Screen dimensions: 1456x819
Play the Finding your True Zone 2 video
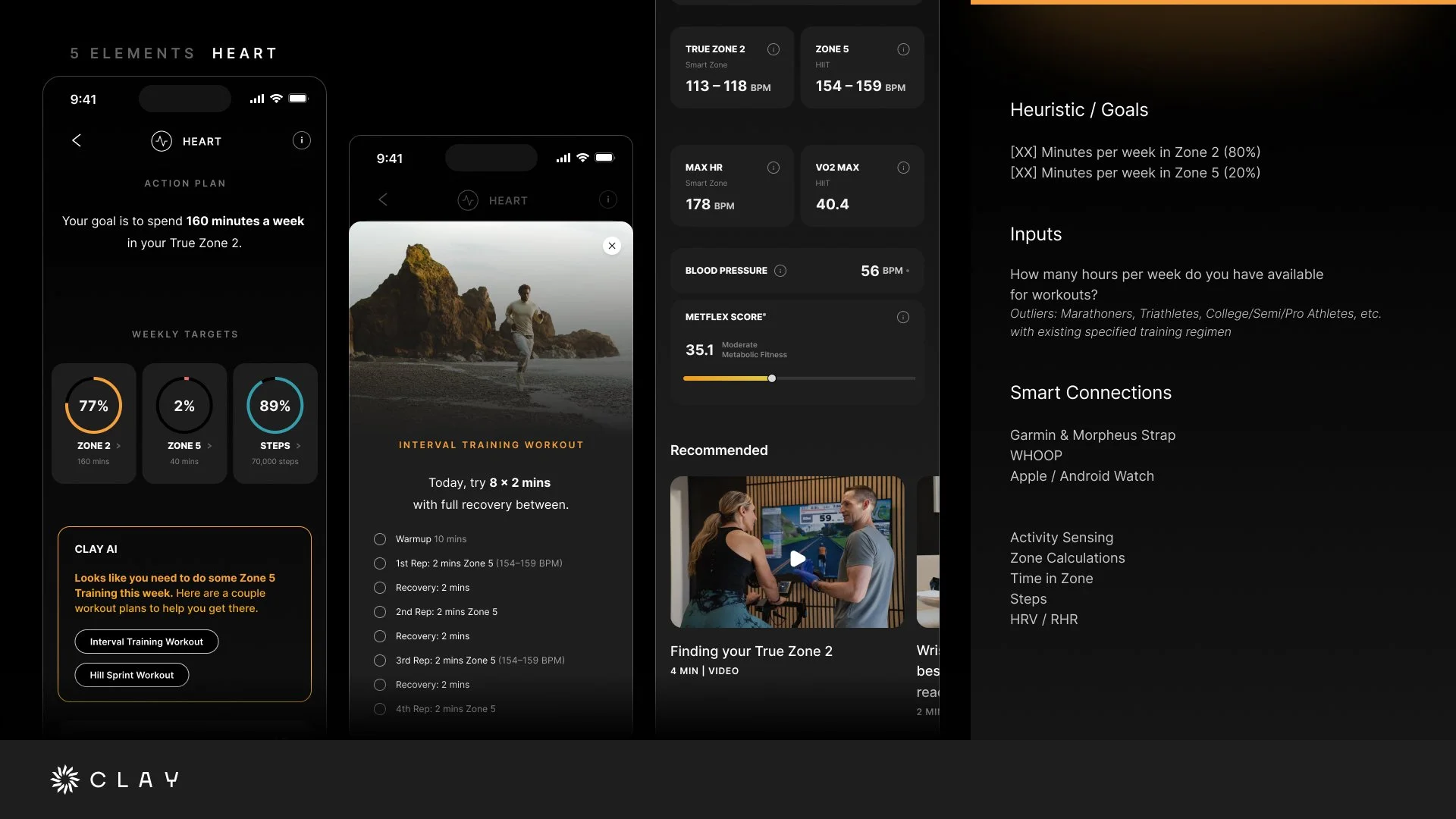point(798,559)
